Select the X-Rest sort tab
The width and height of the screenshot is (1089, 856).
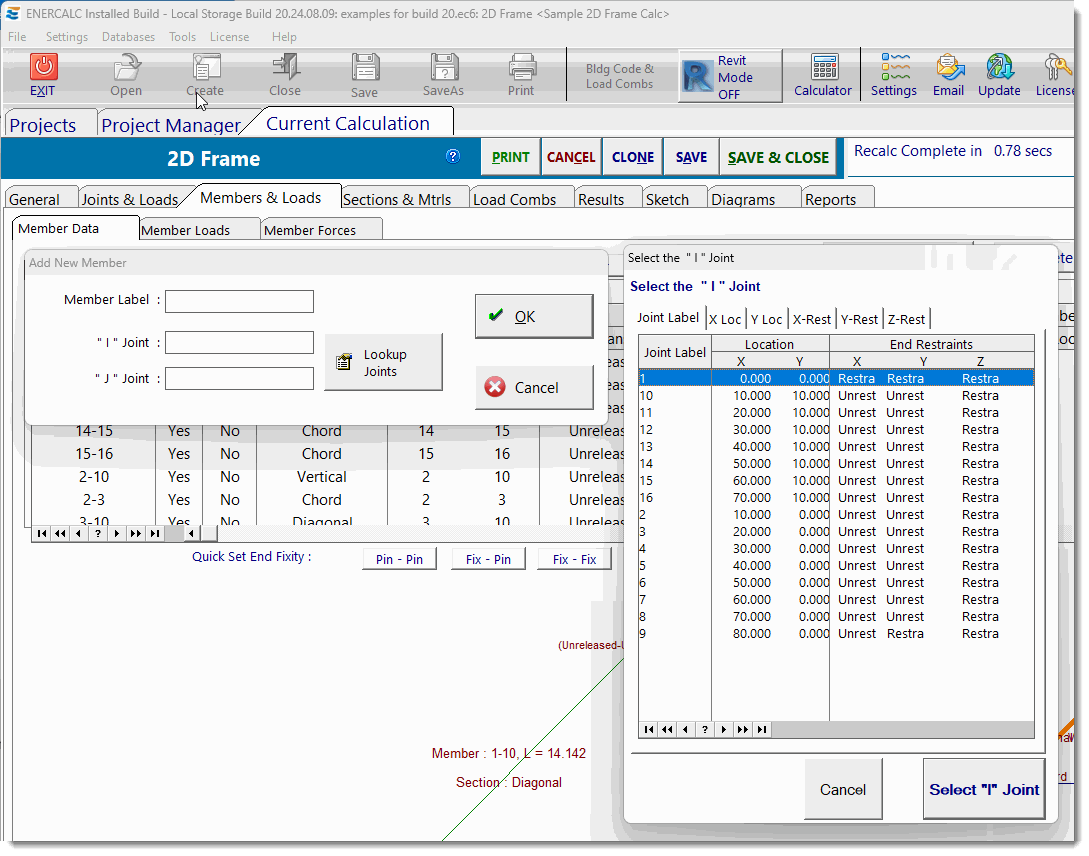tap(811, 319)
